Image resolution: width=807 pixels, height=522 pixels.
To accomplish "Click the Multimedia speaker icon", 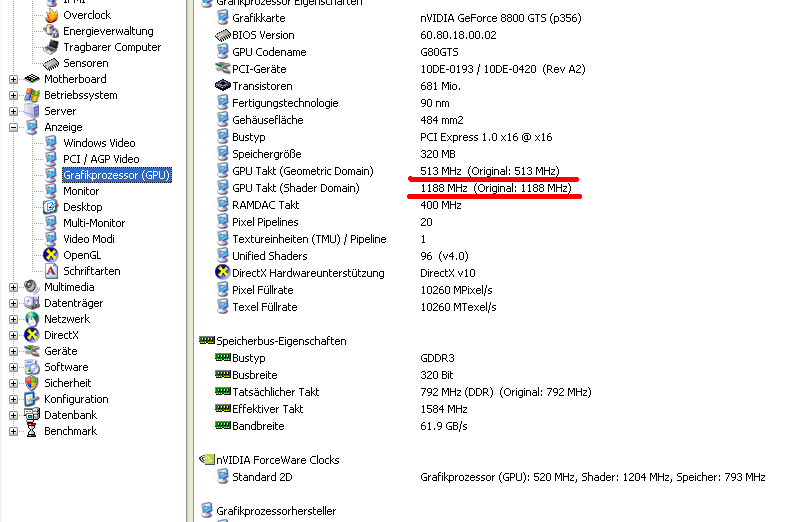I will 32,287.
